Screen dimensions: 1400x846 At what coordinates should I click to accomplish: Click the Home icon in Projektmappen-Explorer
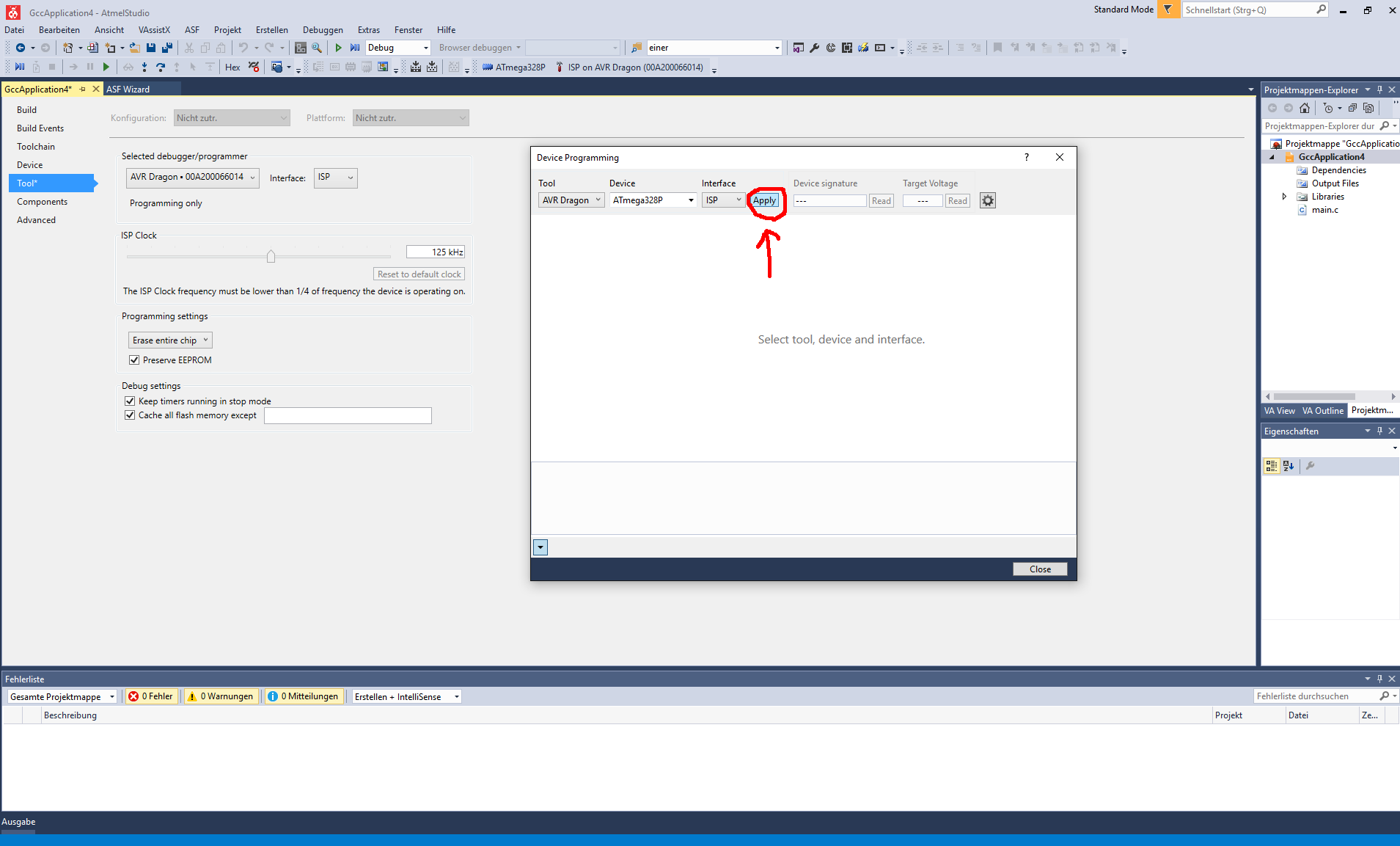1304,108
